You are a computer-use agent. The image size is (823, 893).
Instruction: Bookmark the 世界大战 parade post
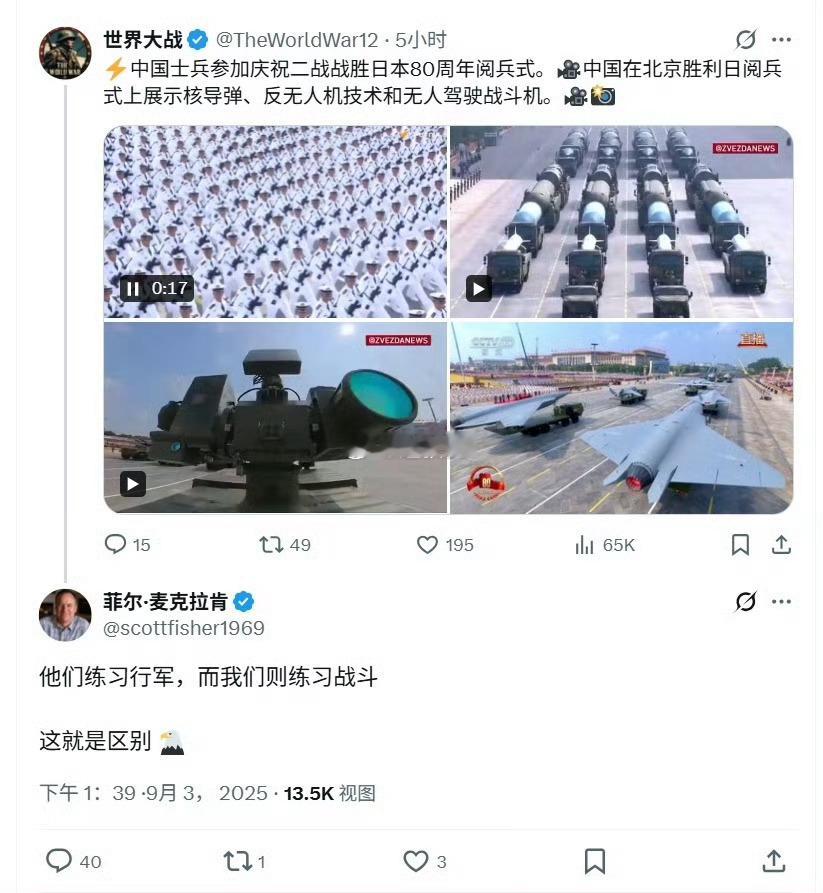pyautogui.click(x=740, y=545)
